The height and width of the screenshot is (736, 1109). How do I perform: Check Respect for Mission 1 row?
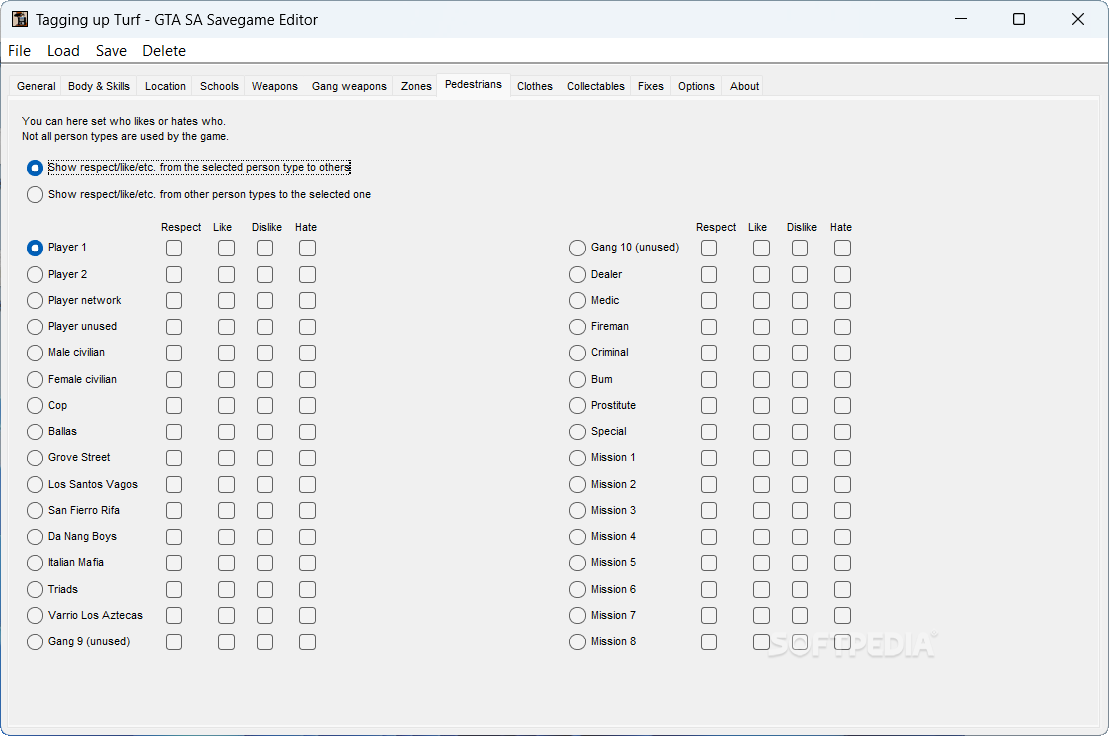(x=709, y=458)
